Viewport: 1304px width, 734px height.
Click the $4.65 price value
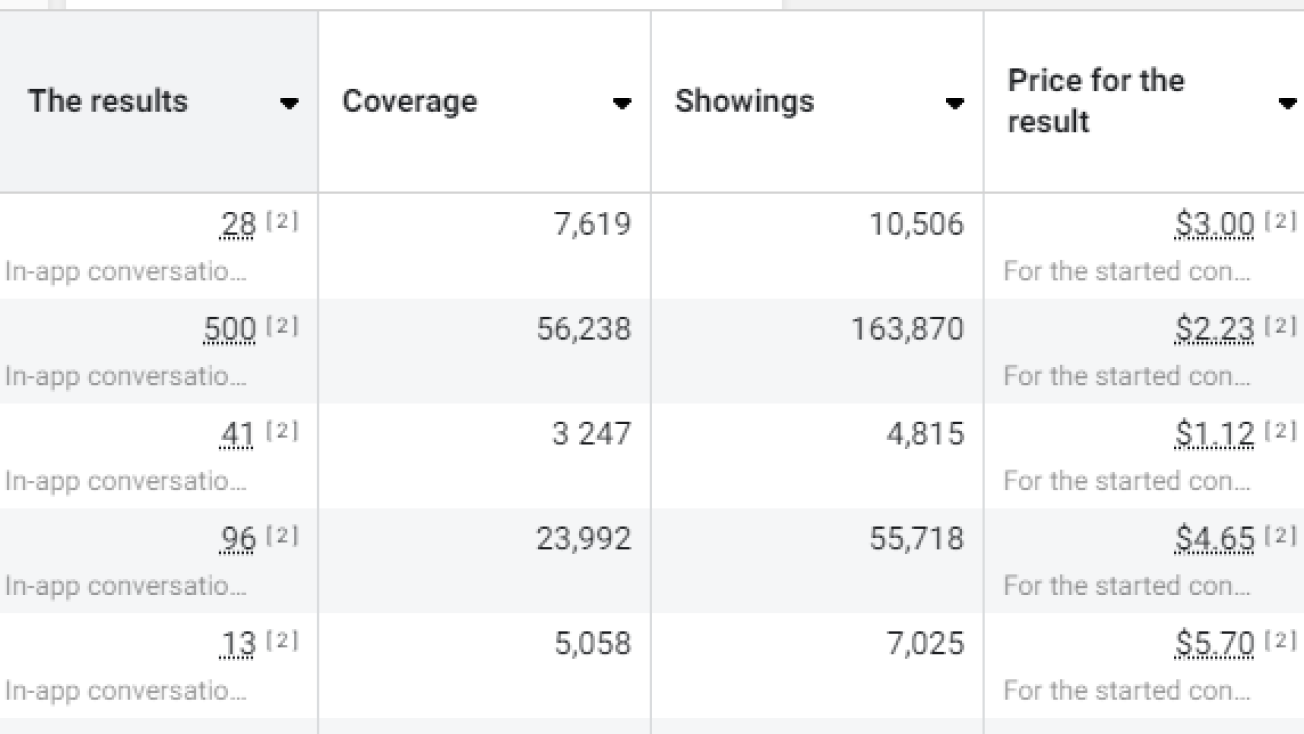tap(1214, 539)
